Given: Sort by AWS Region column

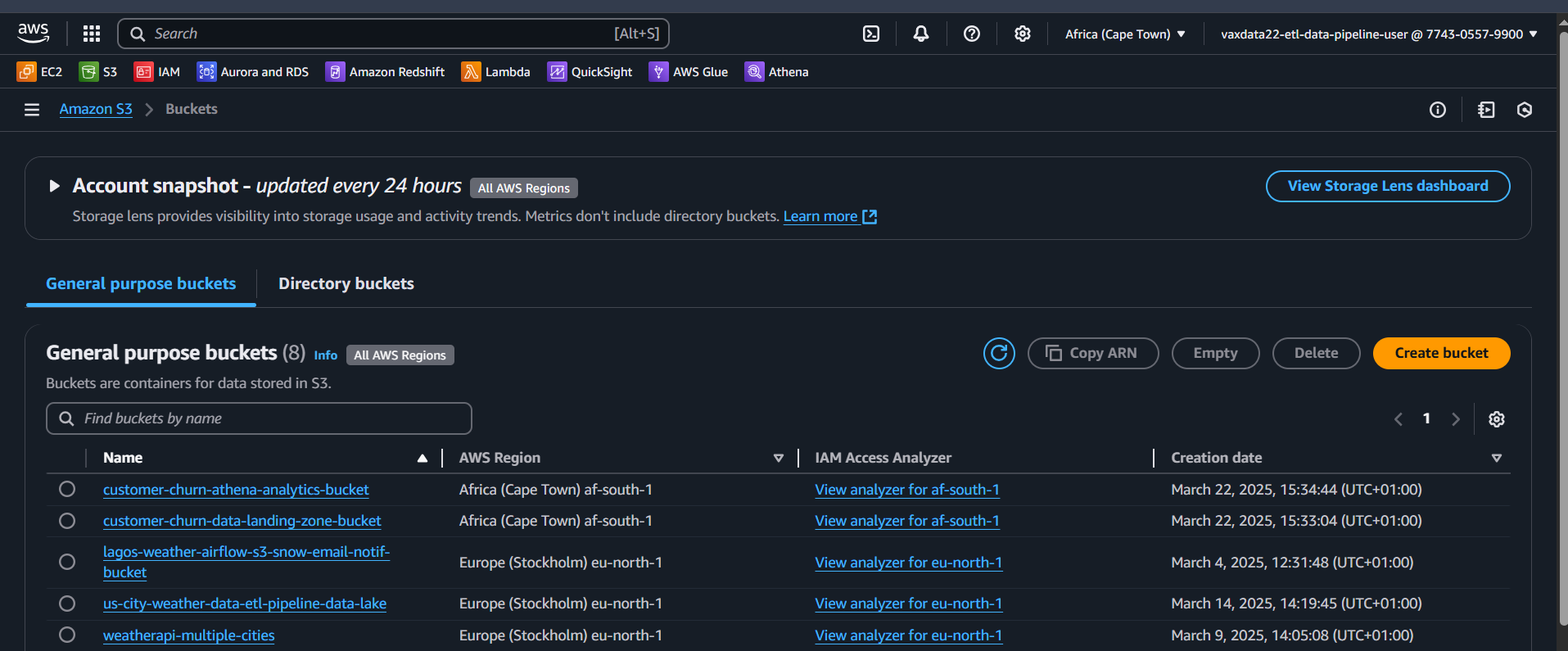Looking at the screenshot, I should pos(779,459).
